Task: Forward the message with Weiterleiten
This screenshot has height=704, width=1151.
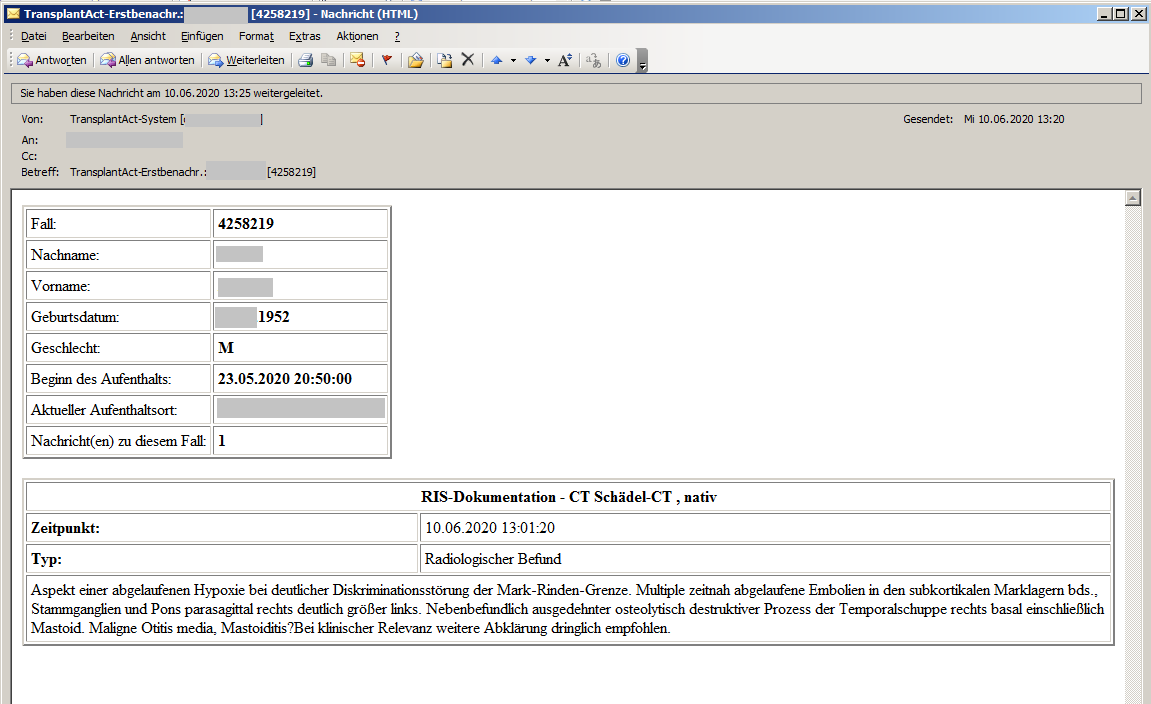Action: click(x=246, y=60)
